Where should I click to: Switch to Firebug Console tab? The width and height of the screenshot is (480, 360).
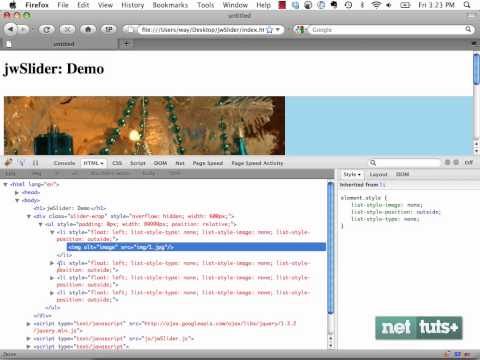[x=64, y=163]
